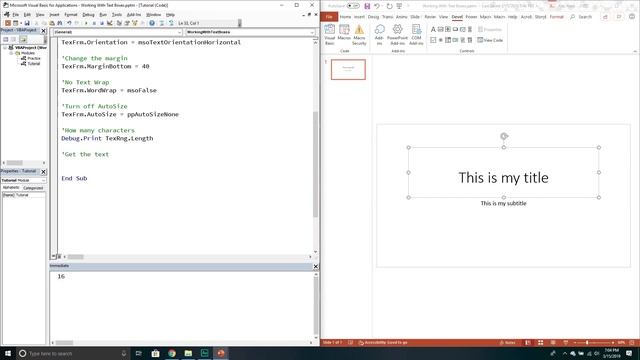Select the Label control (A) in Controls group
This screenshot has width=640, height=360.
coord(433,29)
